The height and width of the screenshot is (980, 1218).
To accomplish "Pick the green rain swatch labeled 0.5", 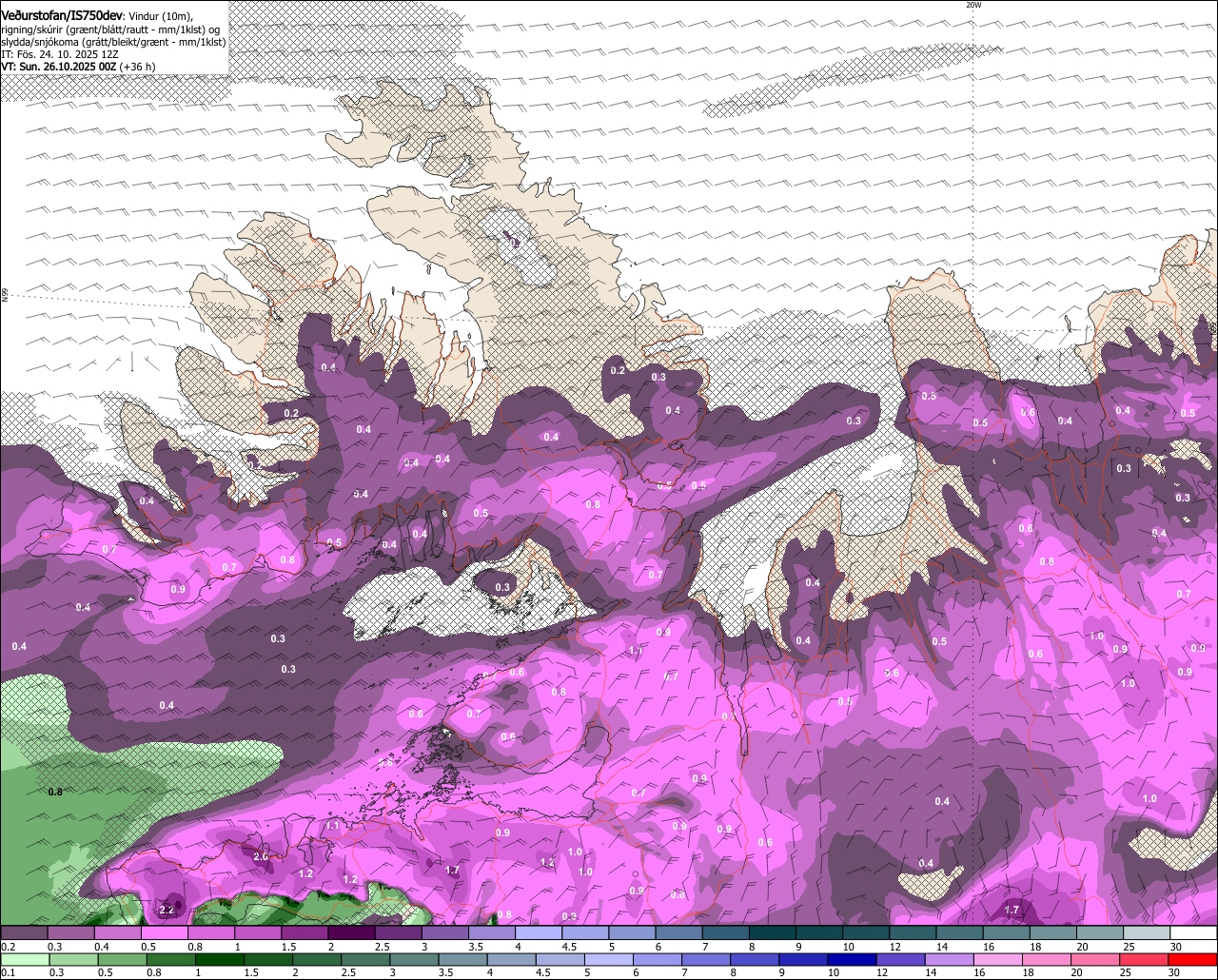I will click(x=124, y=959).
